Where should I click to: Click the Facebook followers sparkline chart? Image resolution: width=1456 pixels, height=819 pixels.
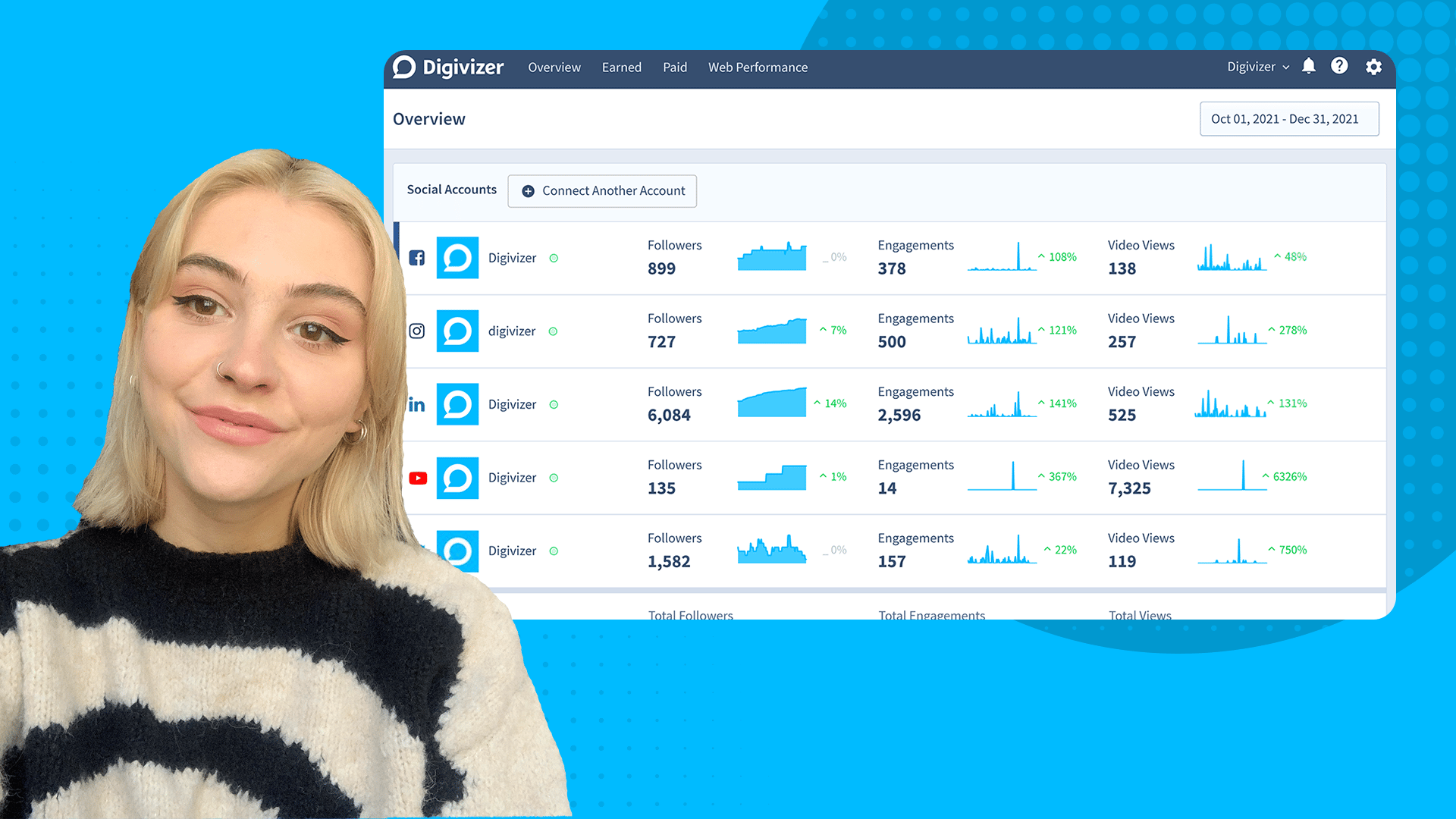coord(772,256)
